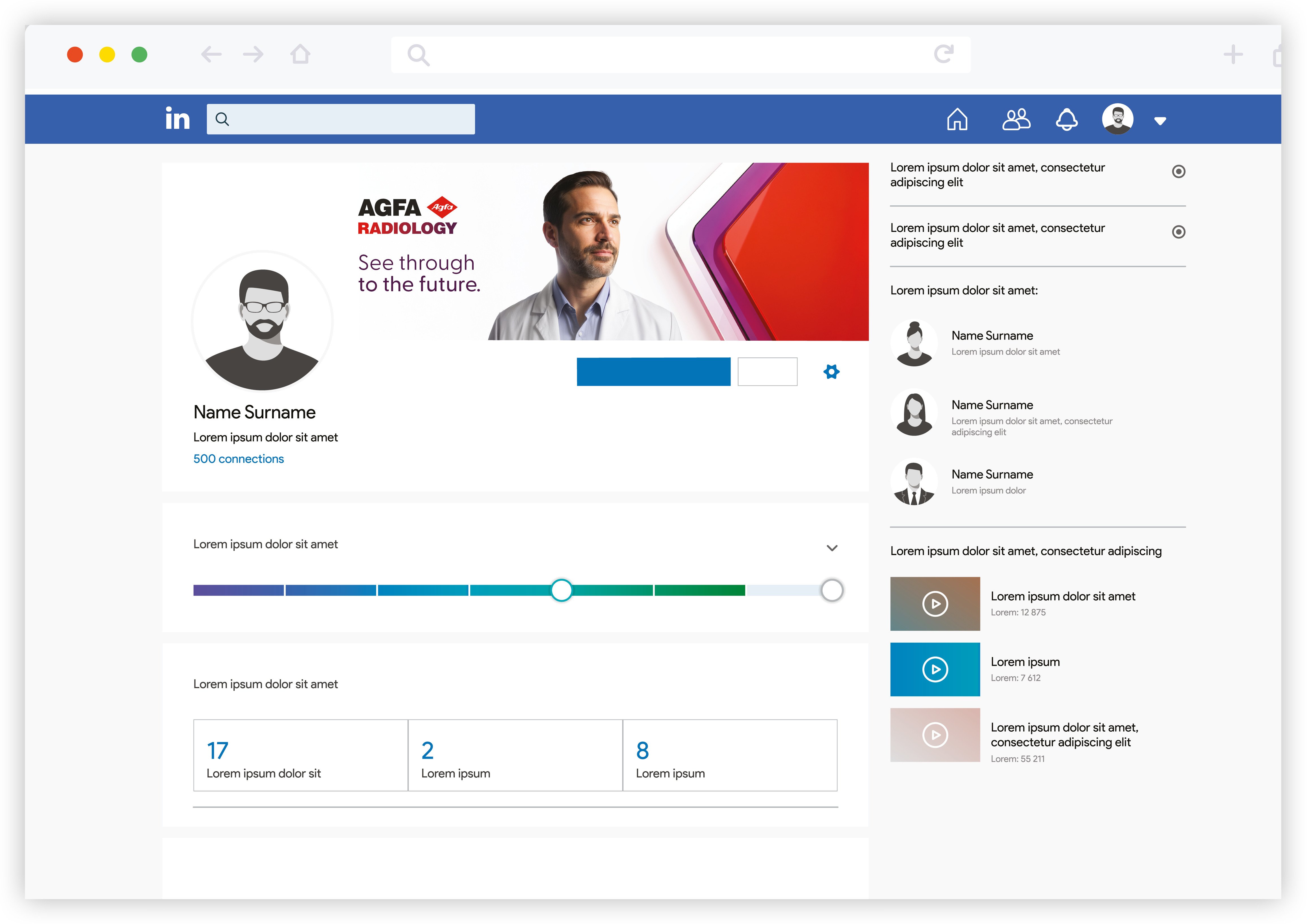Image resolution: width=1307 pixels, height=924 pixels.
Task: Click the woman with bun avatar
Action: (x=914, y=343)
